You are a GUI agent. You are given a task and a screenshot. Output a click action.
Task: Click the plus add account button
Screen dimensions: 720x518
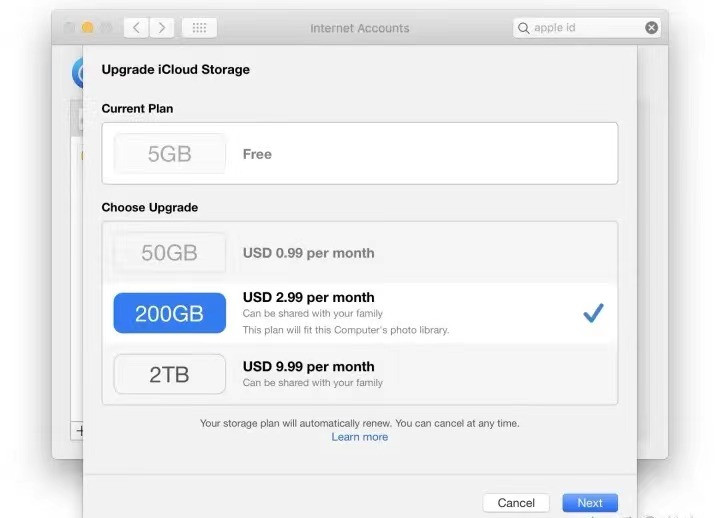79,431
